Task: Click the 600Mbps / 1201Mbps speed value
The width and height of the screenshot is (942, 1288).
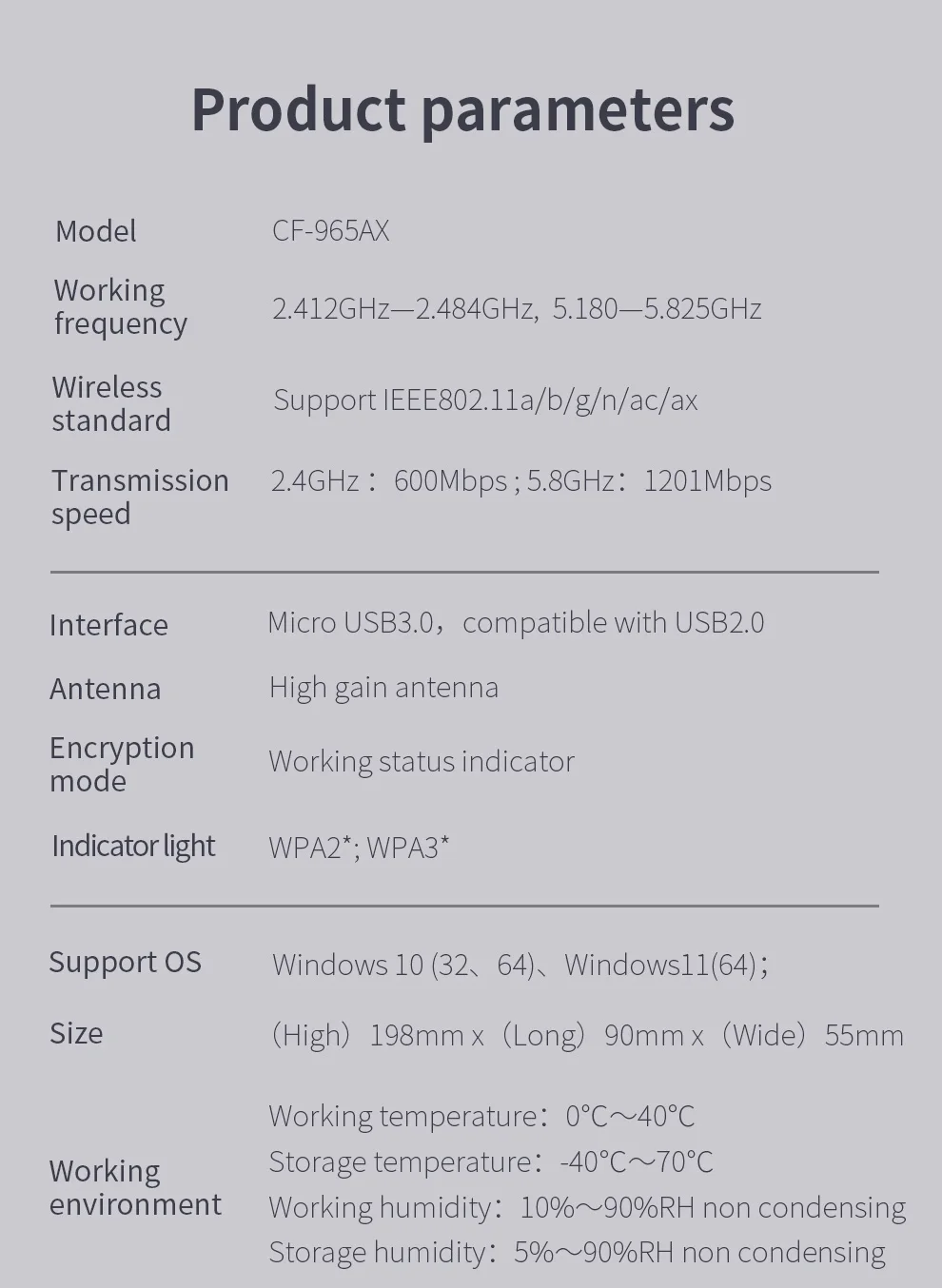Action: click(520, 481)
